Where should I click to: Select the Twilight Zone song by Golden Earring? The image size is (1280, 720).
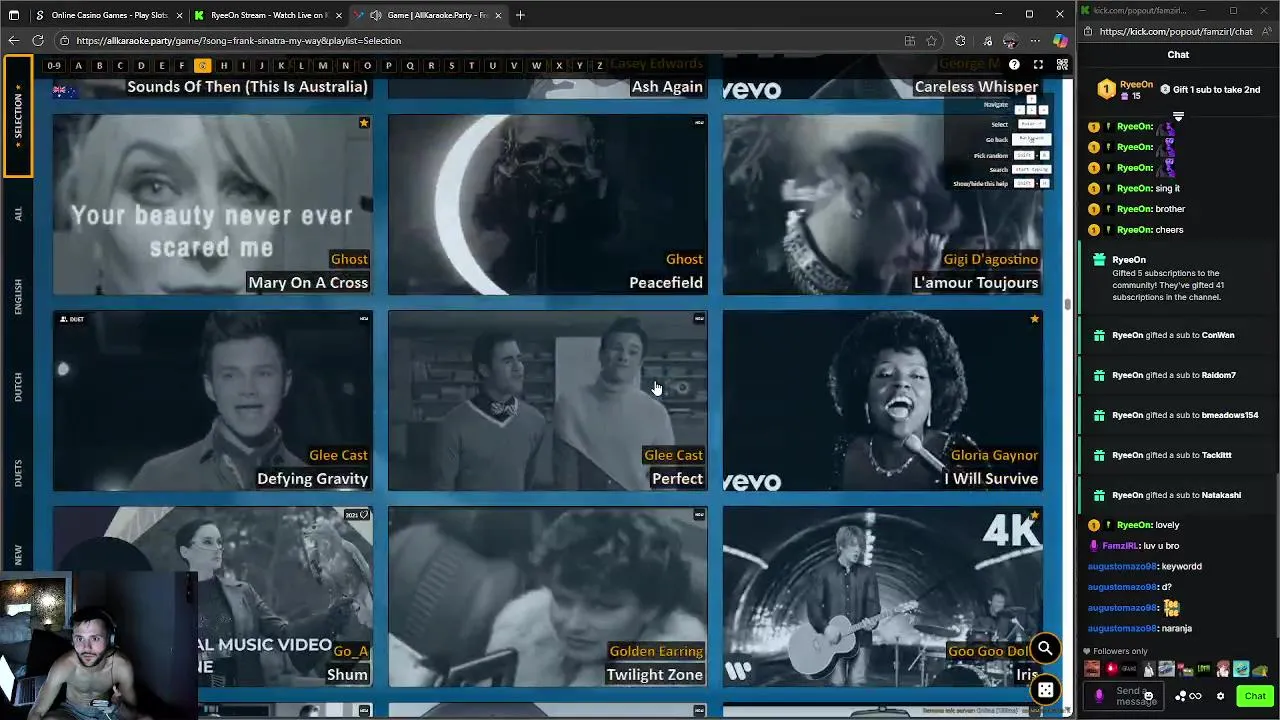[548, 596]
